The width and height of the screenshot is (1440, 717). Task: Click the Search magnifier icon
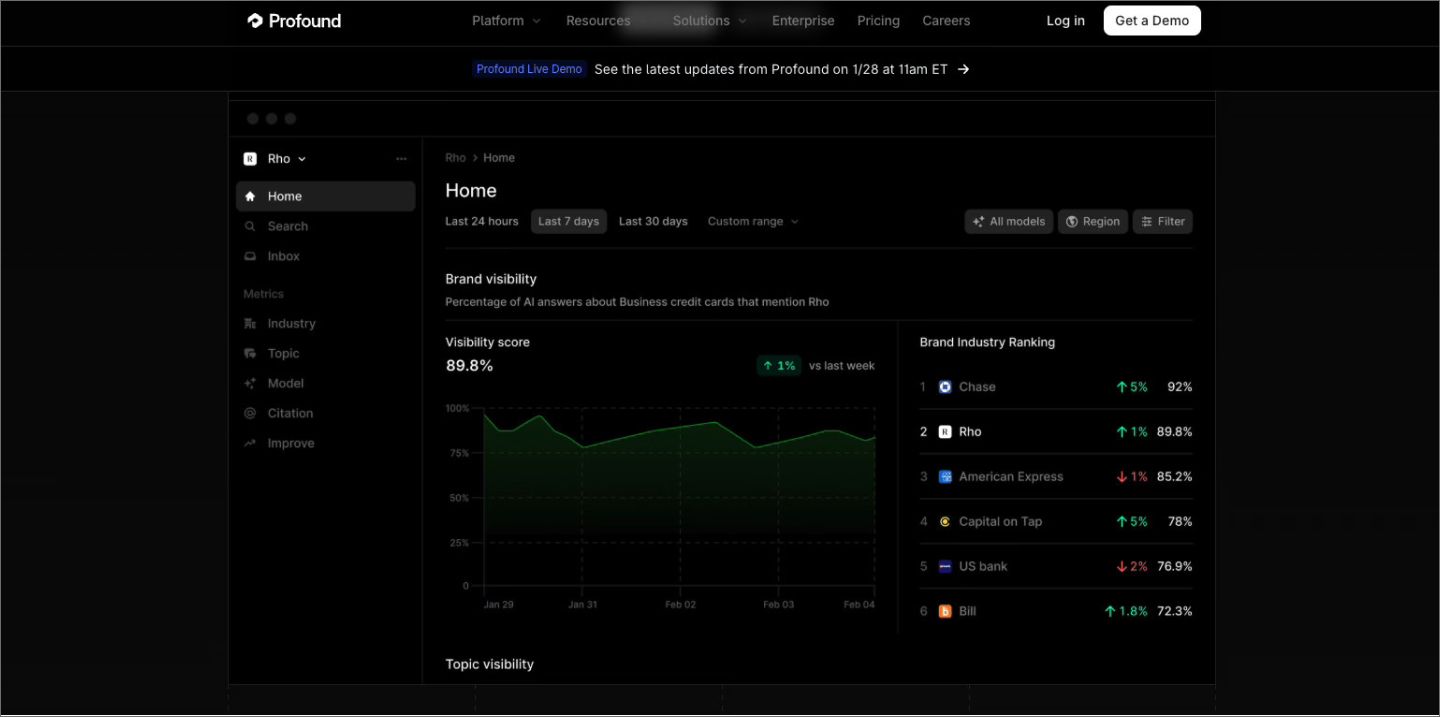tap(250, 226)
